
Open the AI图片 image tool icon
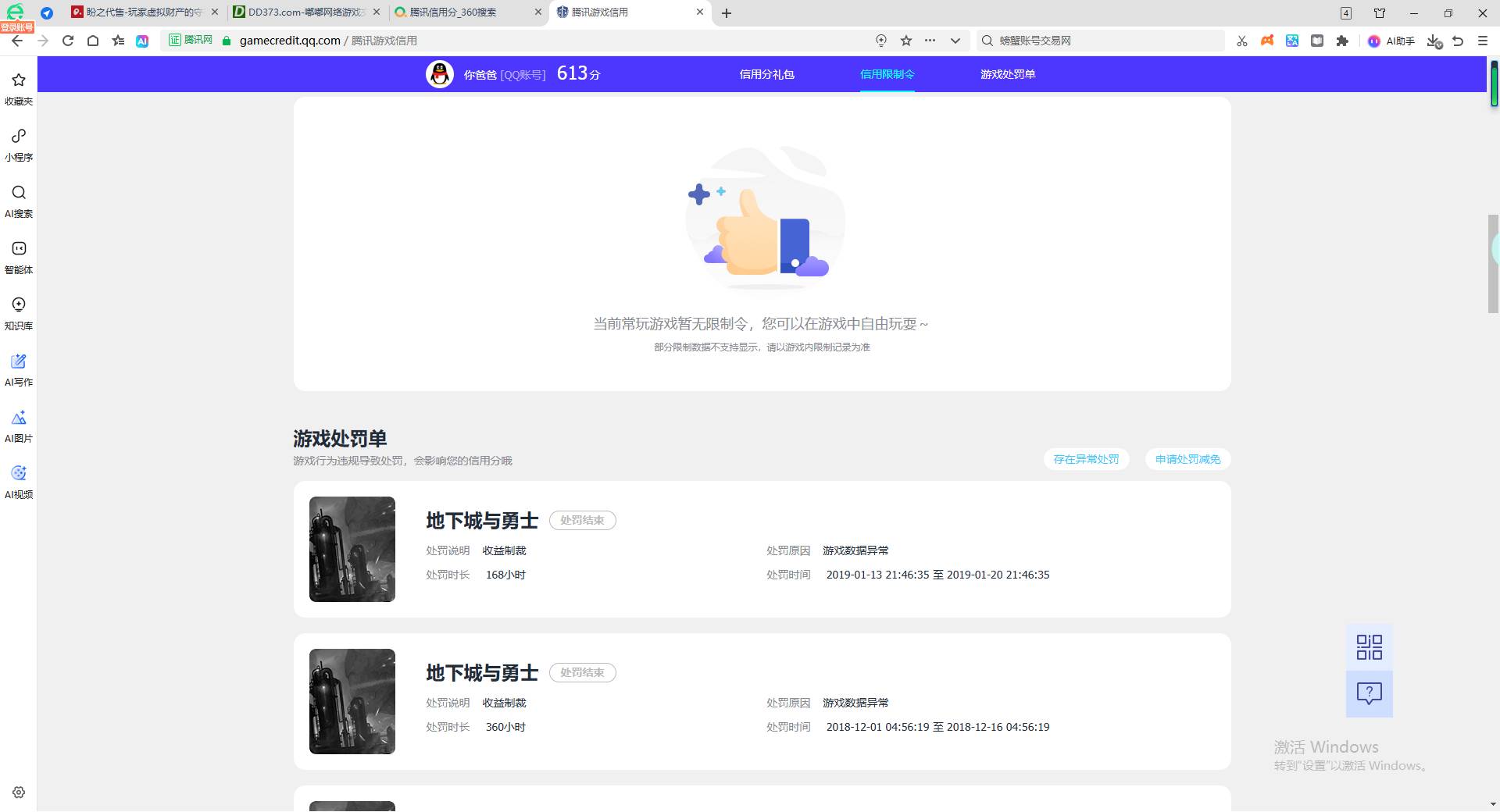click(x=19, y=425)
